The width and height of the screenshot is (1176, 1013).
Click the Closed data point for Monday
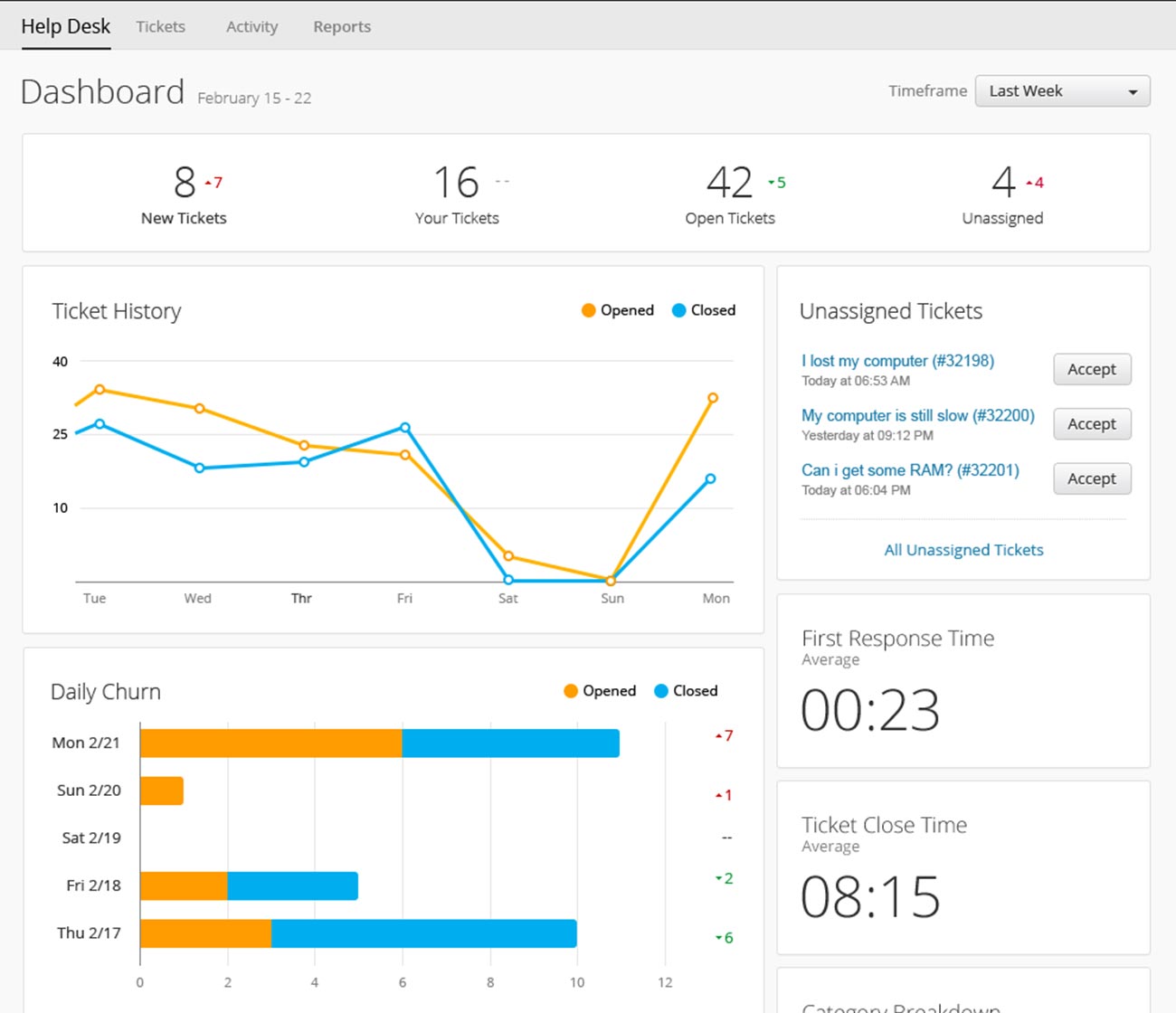710,478
